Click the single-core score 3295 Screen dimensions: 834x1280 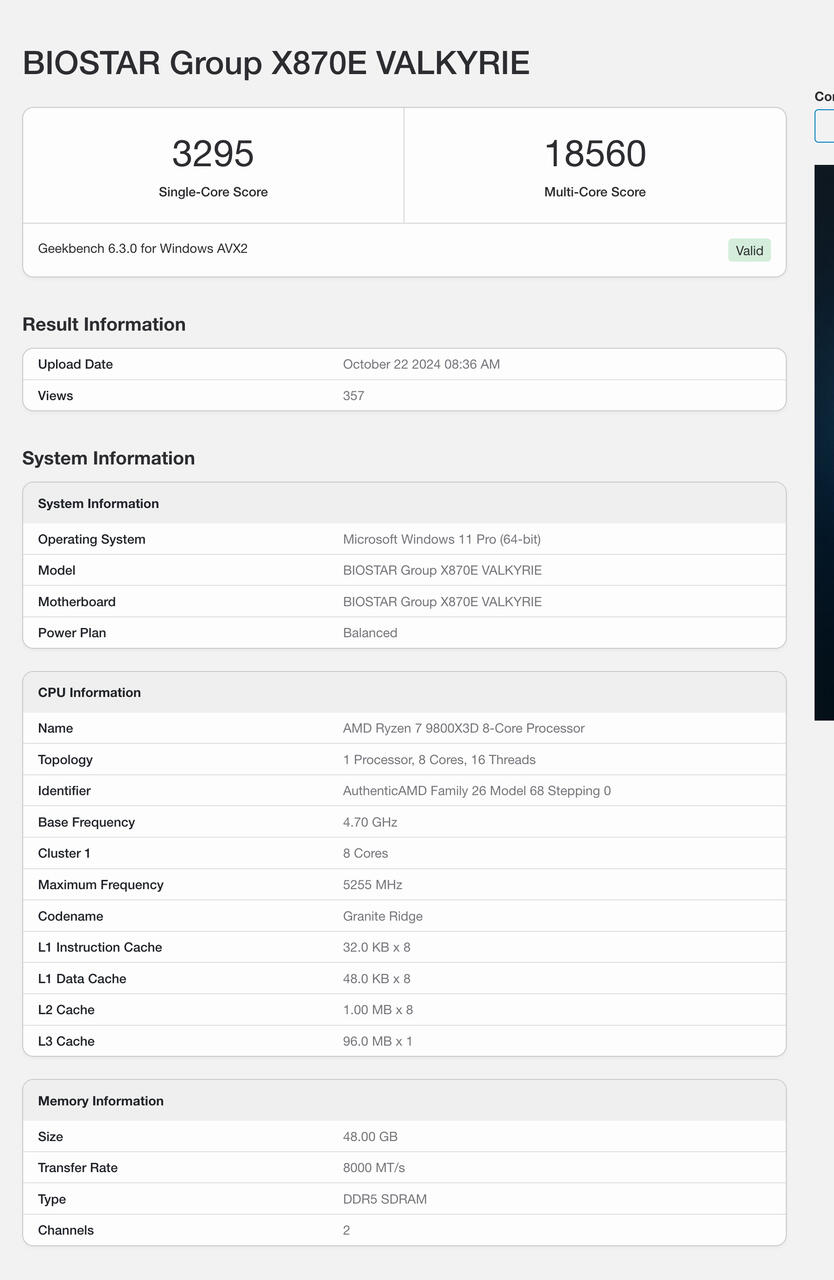tap(213, 154)
